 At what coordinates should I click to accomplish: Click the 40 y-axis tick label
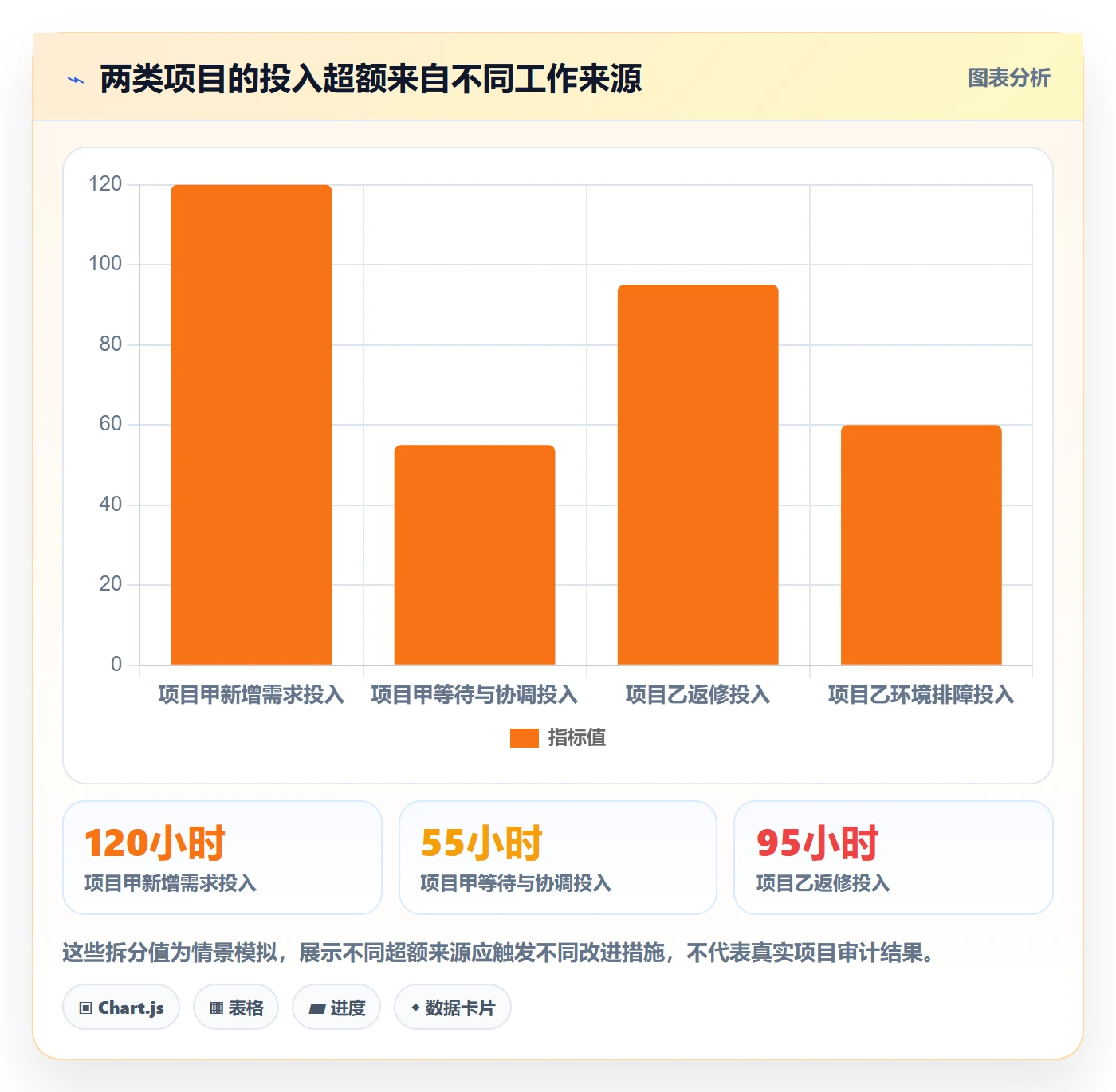111,505
